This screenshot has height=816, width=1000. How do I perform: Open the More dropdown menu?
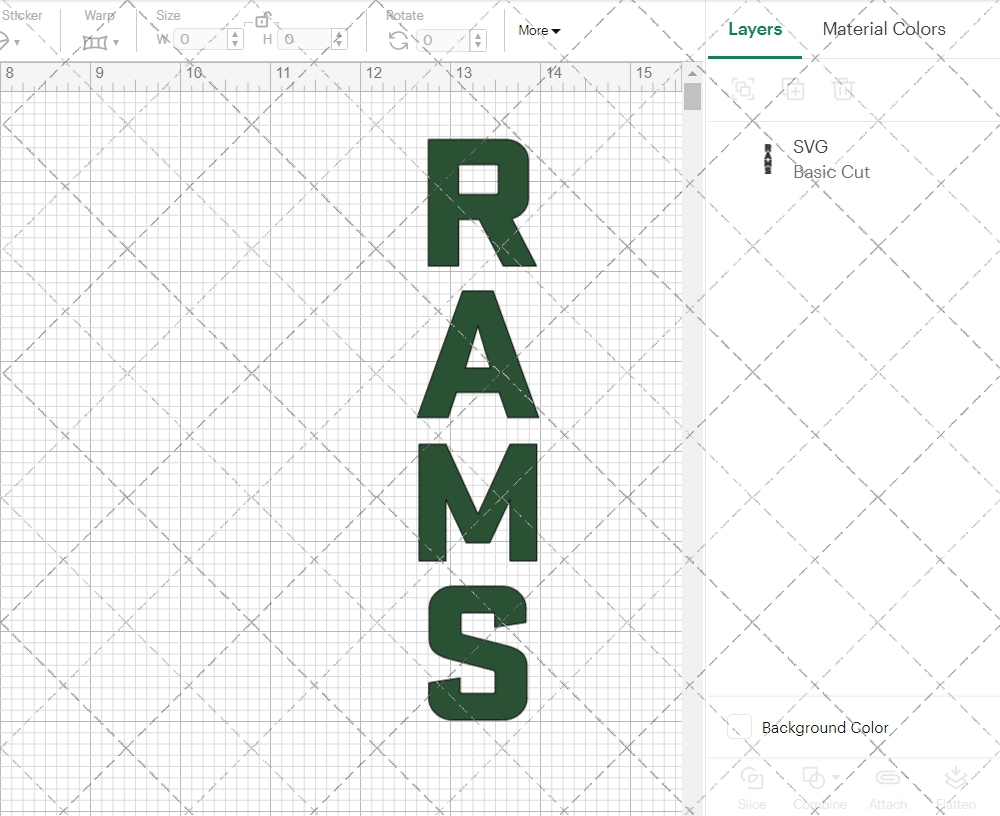point(539,30)
